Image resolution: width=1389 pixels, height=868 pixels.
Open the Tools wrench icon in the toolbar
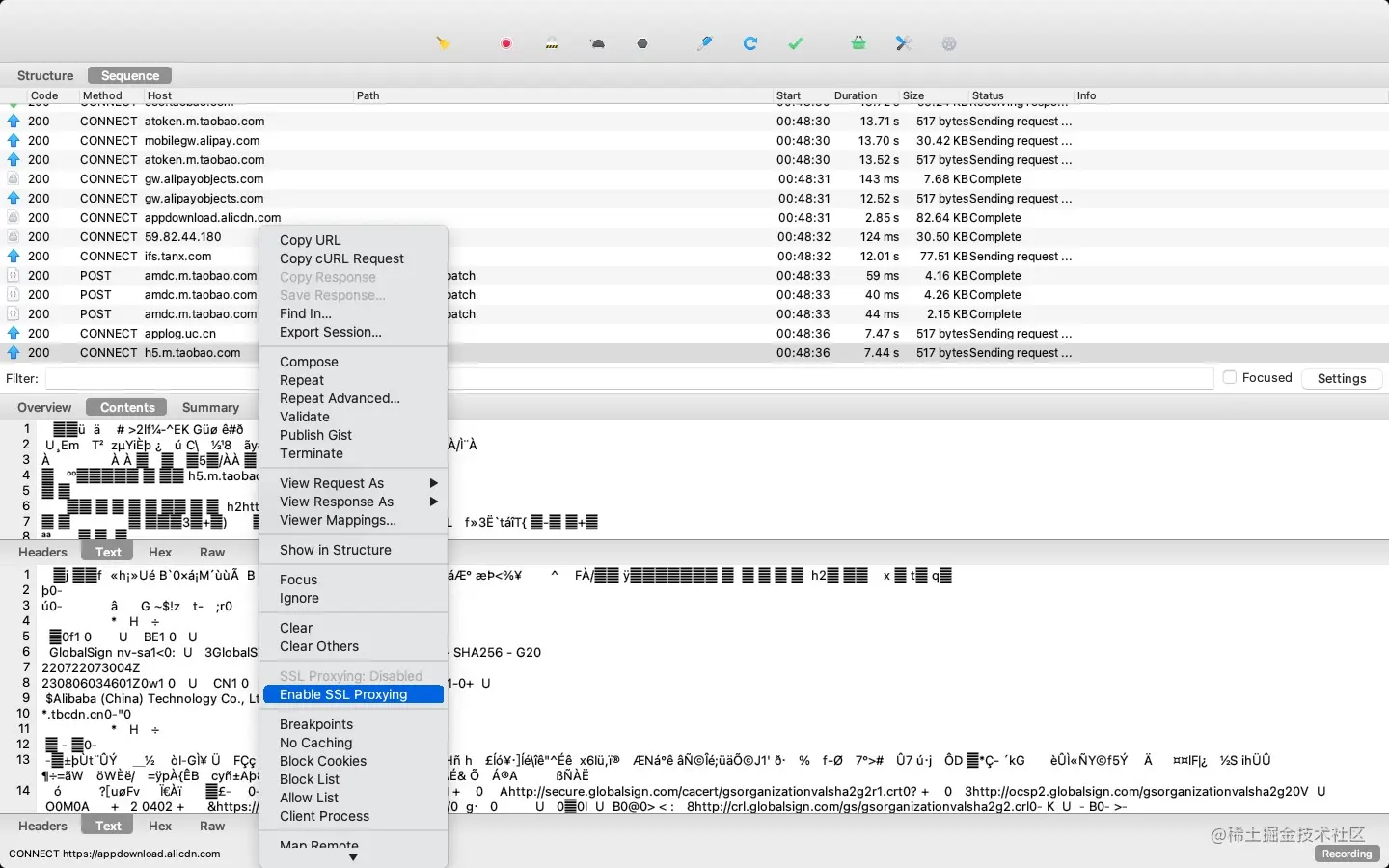click(904, 43)
